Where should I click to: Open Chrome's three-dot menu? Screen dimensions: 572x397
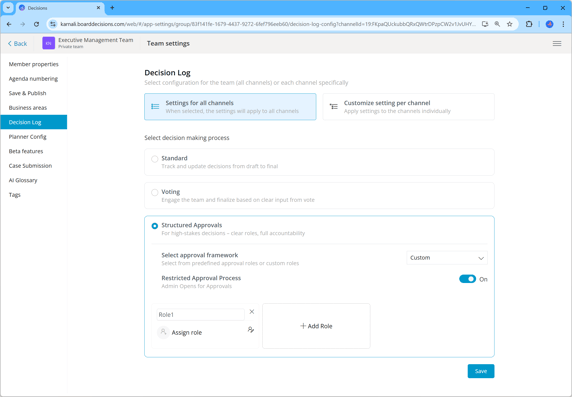click(563, 24)
